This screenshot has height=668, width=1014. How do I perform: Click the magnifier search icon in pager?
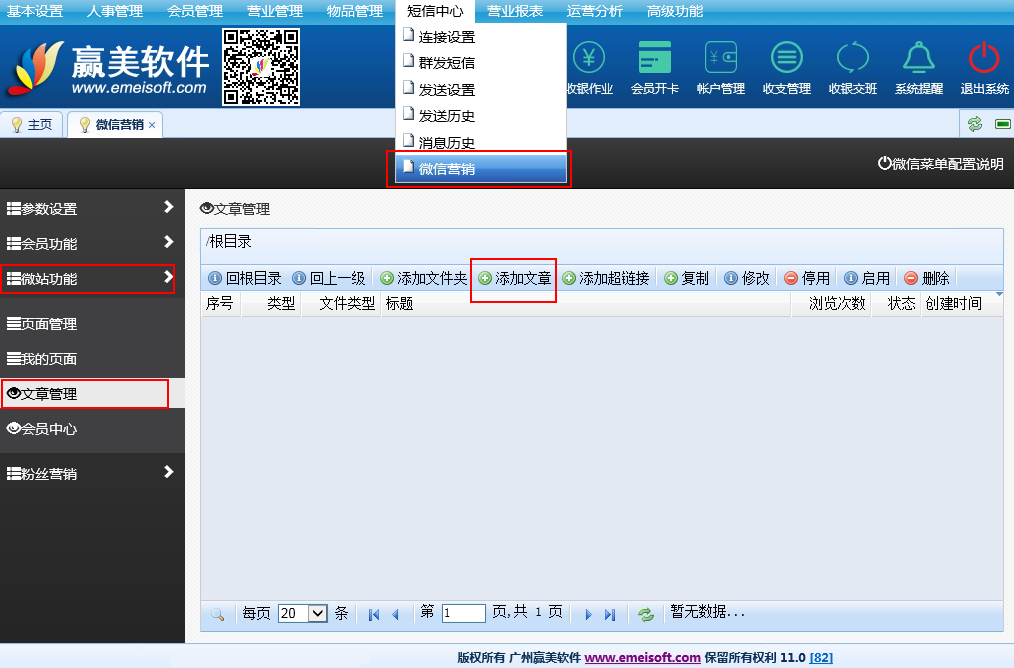pos(216,614)
